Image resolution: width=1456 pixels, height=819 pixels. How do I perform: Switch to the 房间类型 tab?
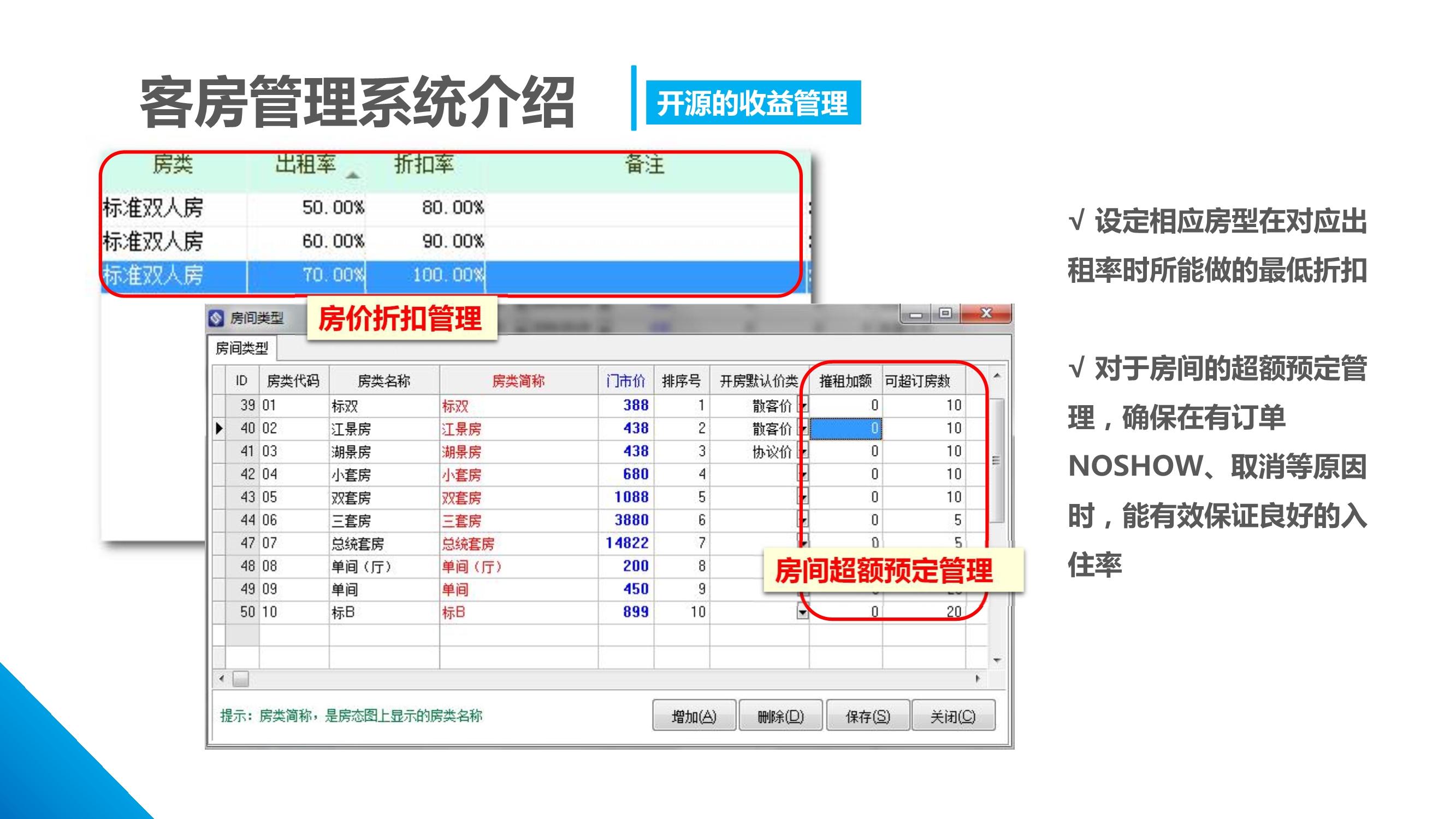click(242, 348)
